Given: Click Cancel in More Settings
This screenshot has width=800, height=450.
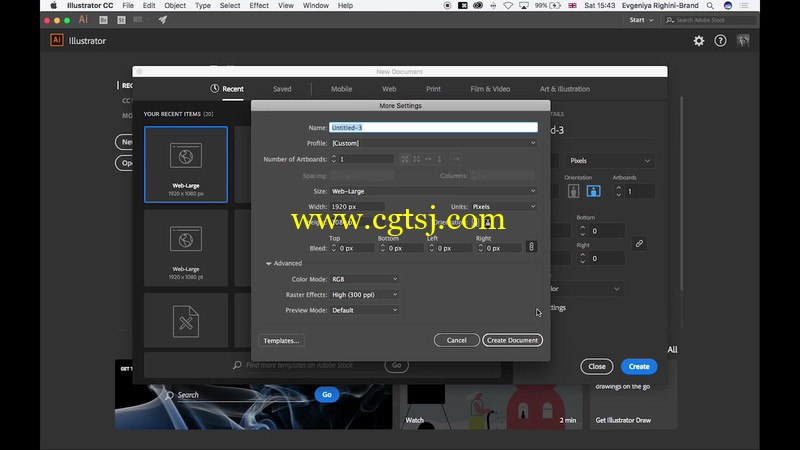Looking at the screenshot, I should click(457, 340).
